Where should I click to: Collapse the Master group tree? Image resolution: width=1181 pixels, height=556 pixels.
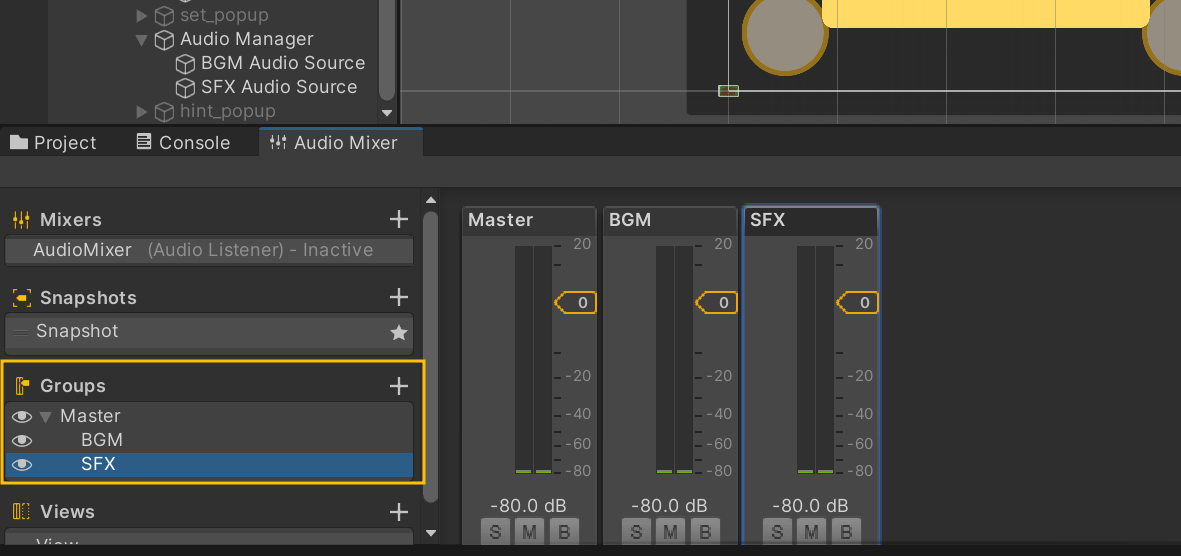[x=46, y=417]
